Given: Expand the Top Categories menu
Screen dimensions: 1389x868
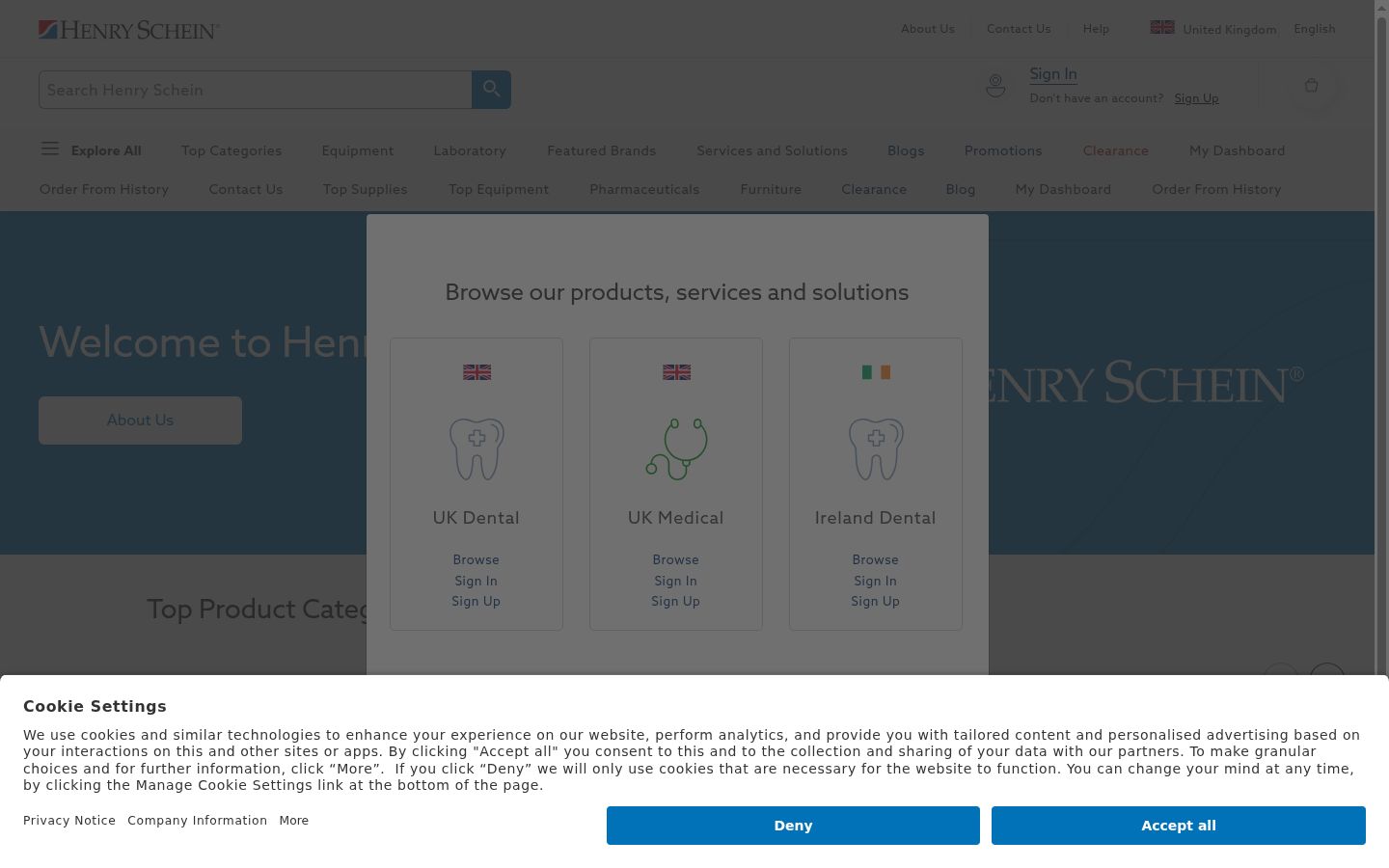Looking at the screenshot, I should (231, 150).
